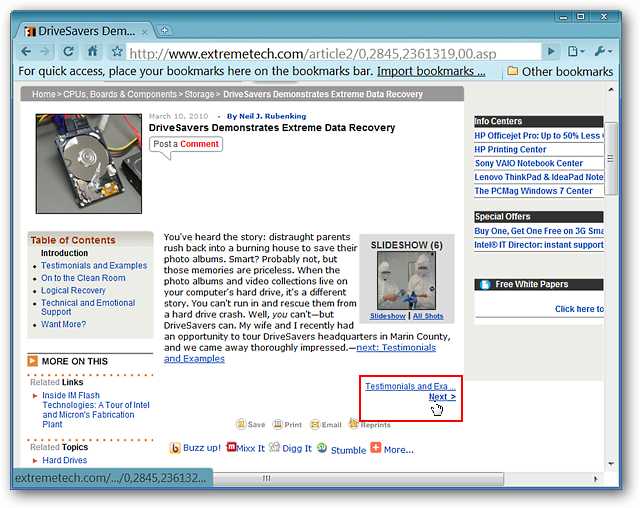
Task: Go back with the browser back arrow
Action: (x=26, y=51)
